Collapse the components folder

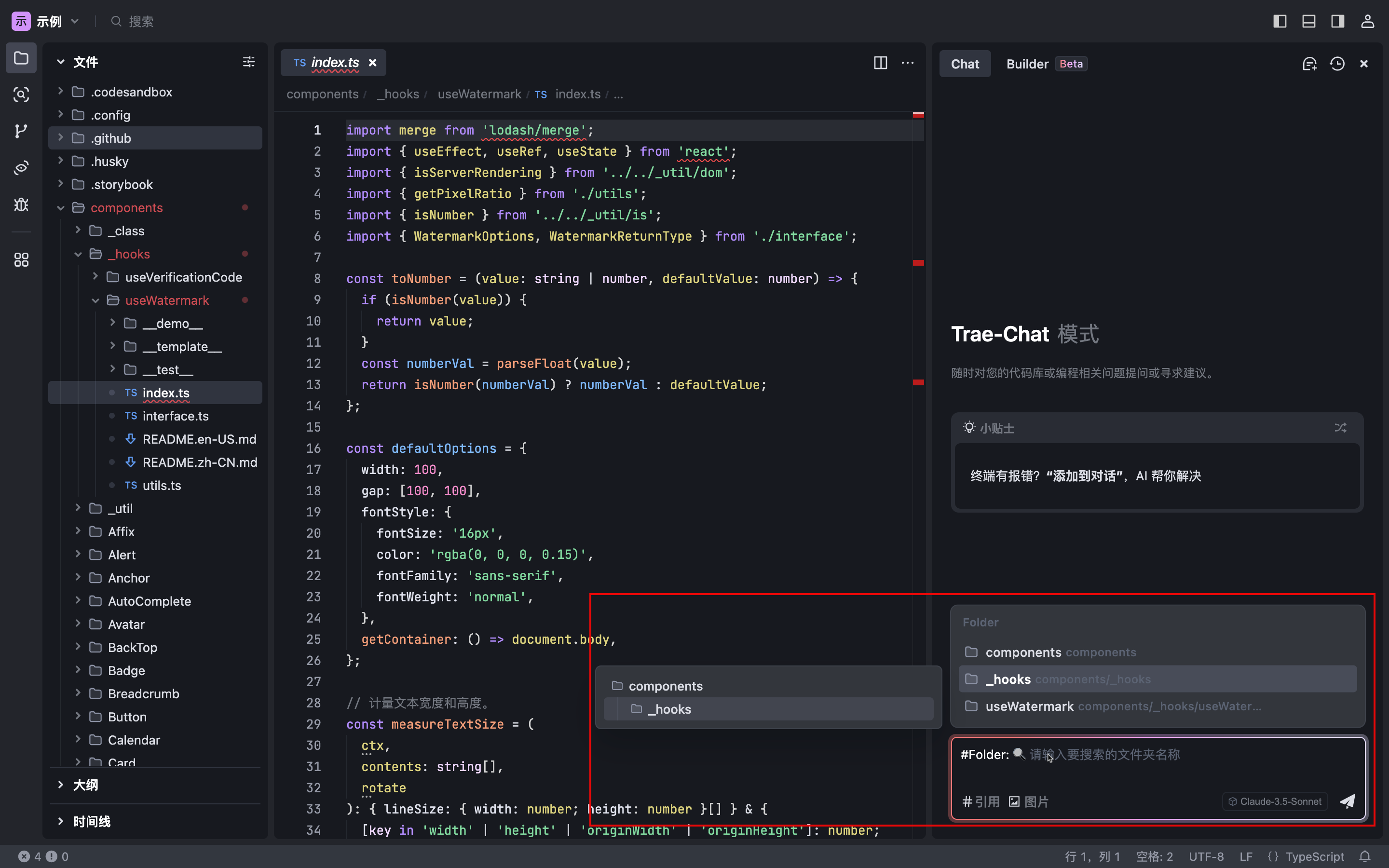[155, 208]
